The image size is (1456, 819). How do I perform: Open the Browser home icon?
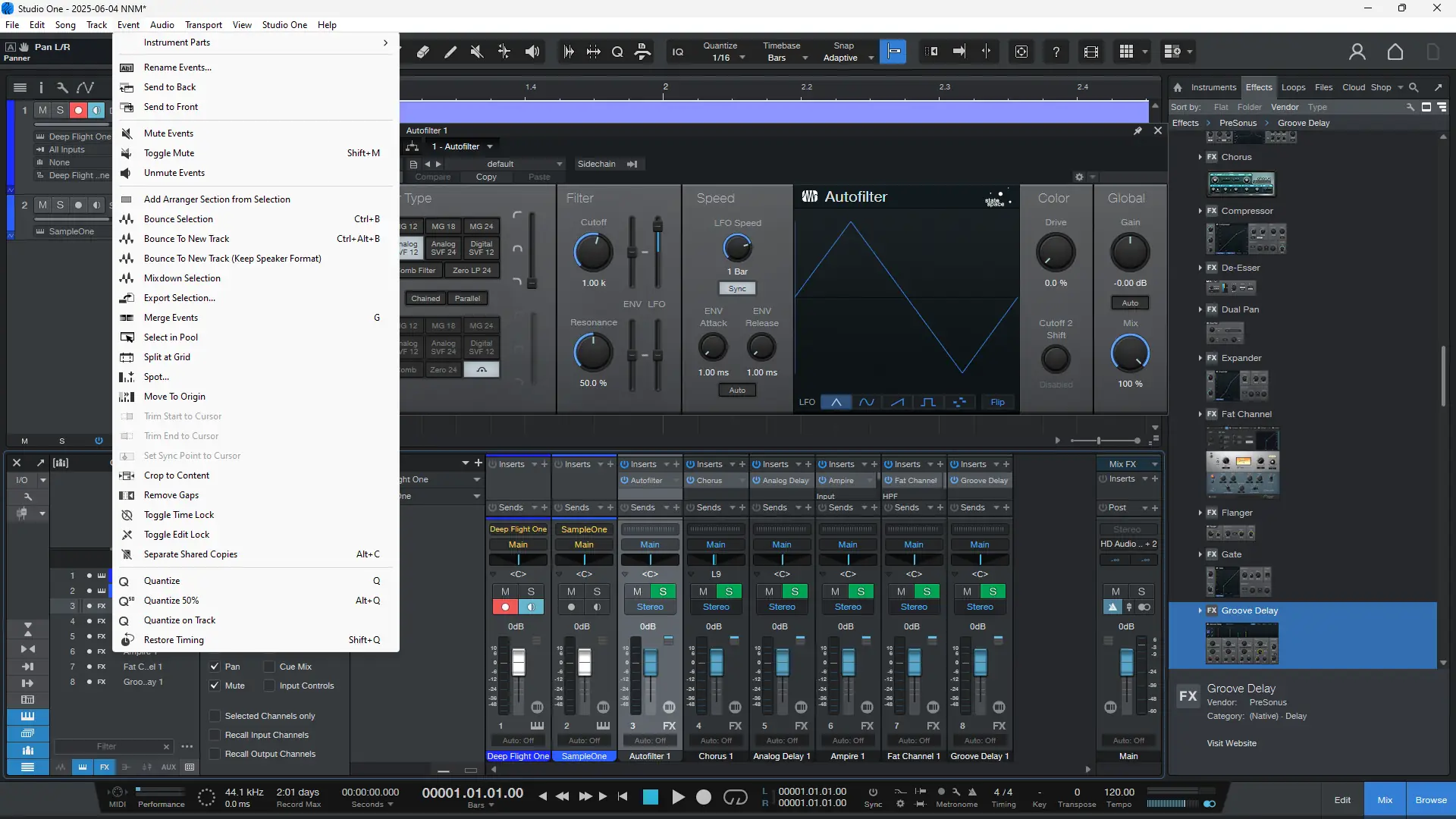(1178, 87)
